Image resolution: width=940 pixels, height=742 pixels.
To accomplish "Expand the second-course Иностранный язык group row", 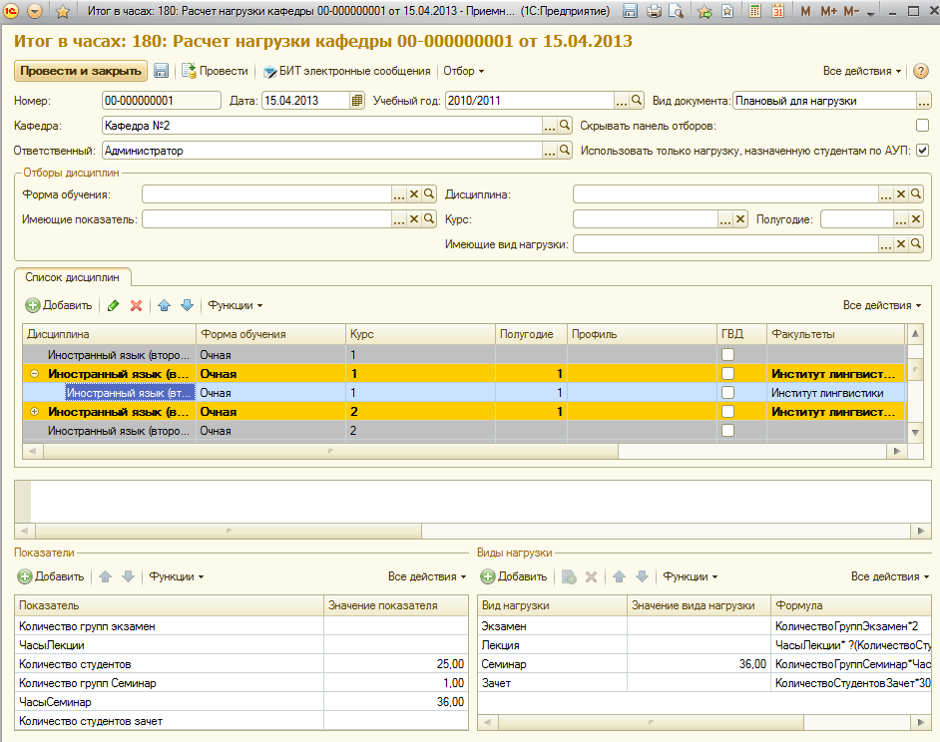I will (x=36, y=412).
